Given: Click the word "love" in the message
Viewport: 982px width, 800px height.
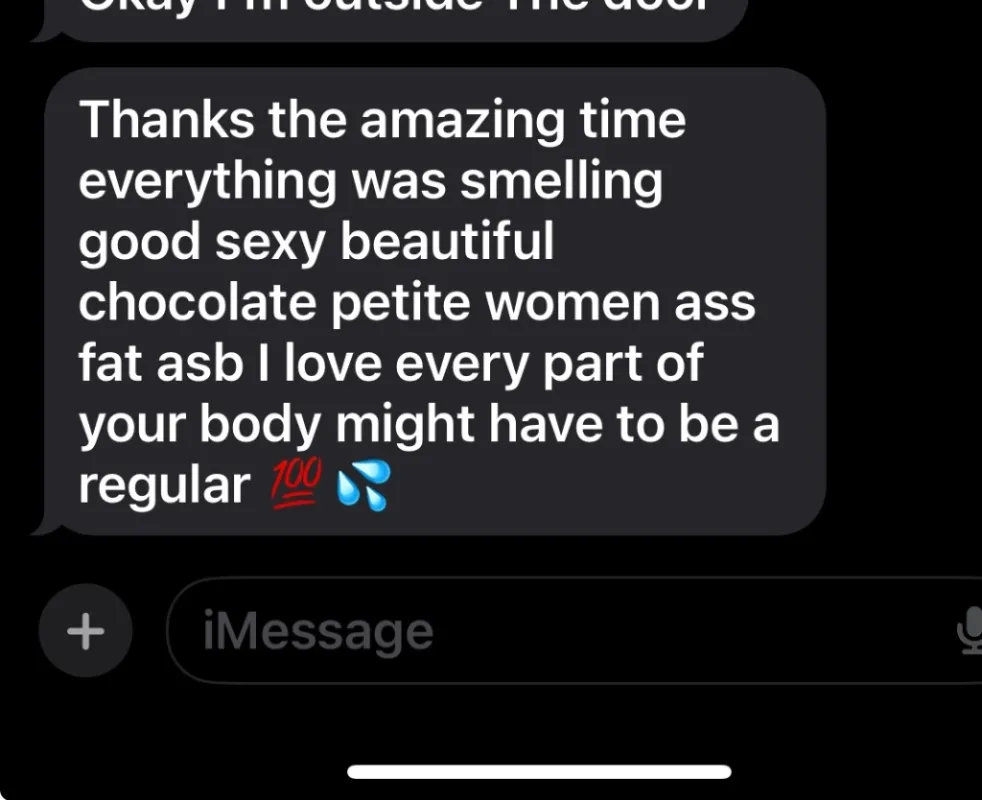Looking at the screenshot, I should pyautogui.click(x=333, y=363).
